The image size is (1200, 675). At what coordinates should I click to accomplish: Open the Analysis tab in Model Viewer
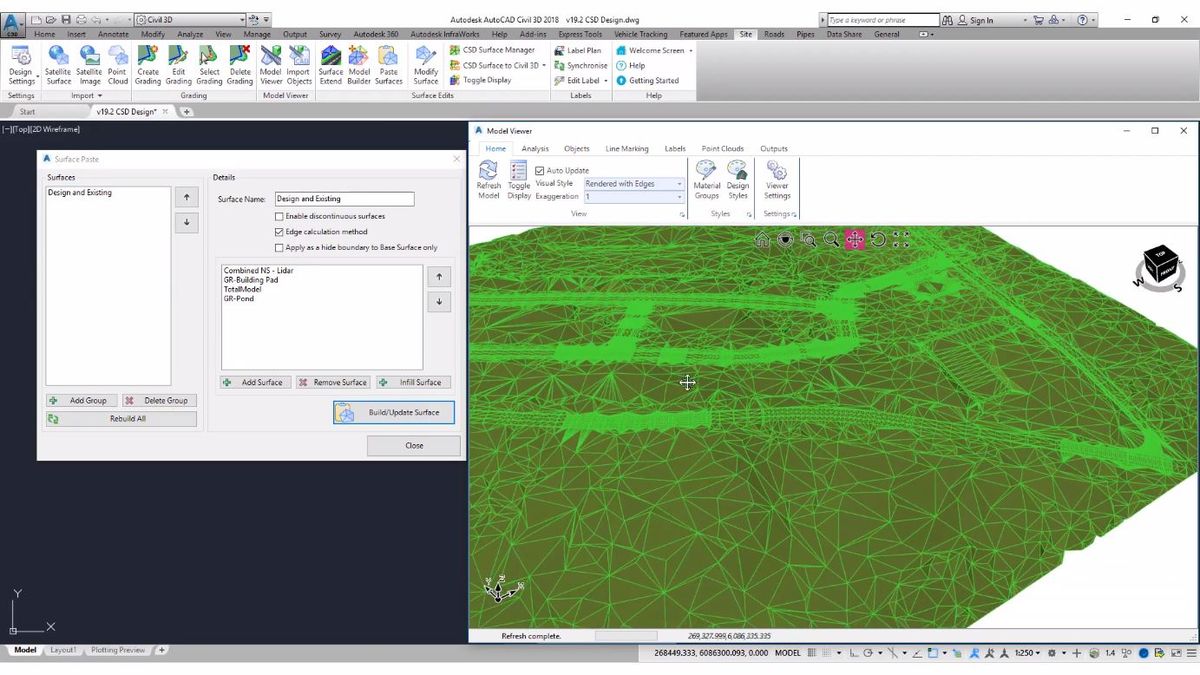click(x=535, y=149)
